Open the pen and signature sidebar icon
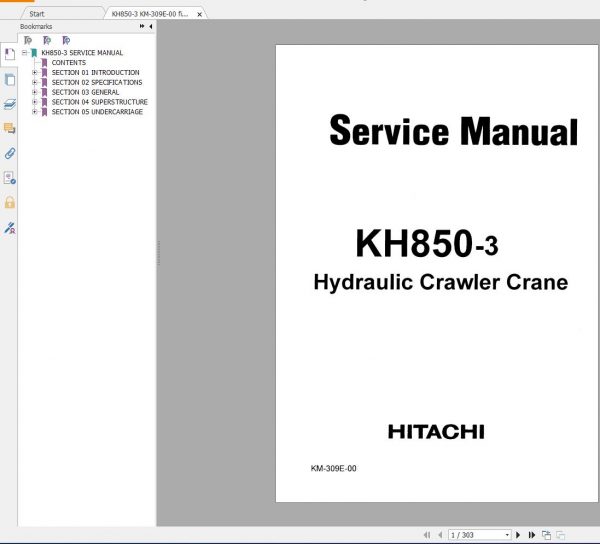The image size is (600, 544). tap(10, 228)
